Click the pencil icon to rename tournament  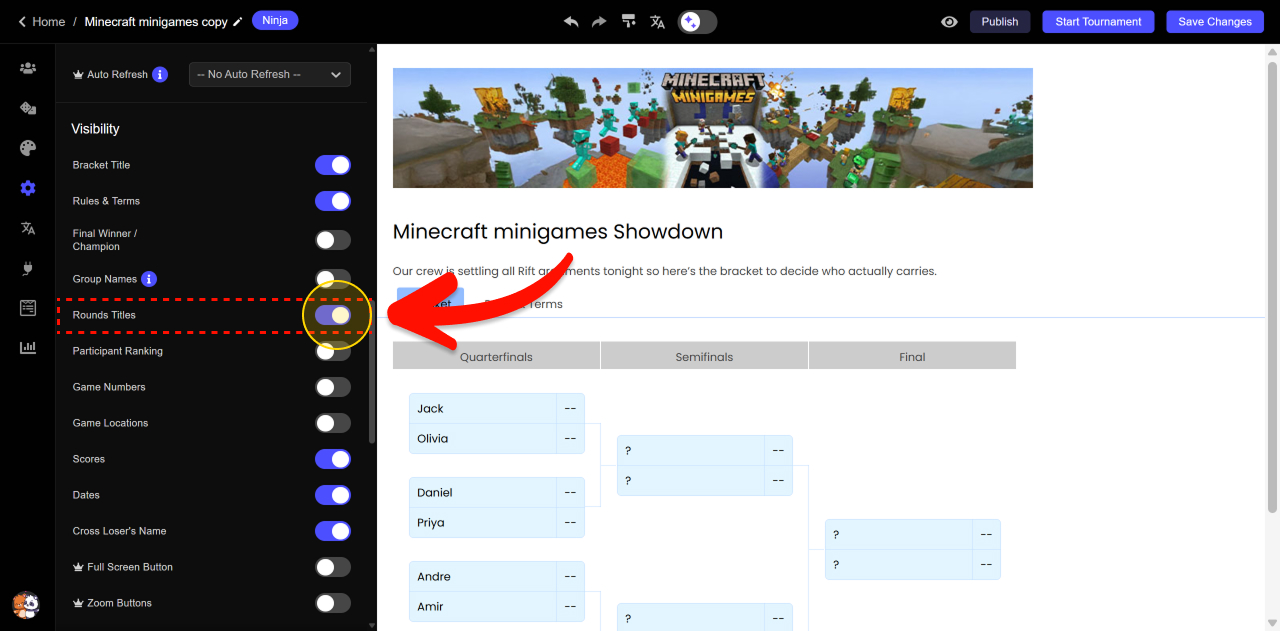pyautogui.click(x=237, y=22)
